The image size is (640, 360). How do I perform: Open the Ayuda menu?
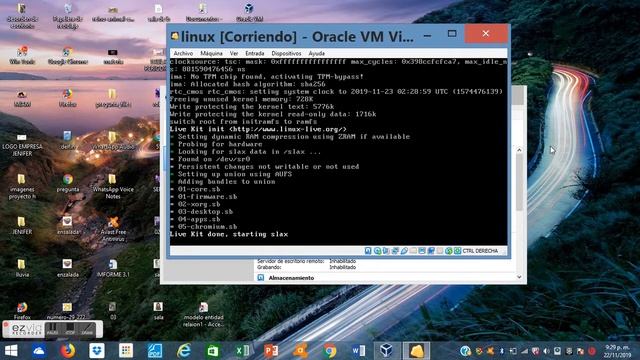tap(316, 53)
